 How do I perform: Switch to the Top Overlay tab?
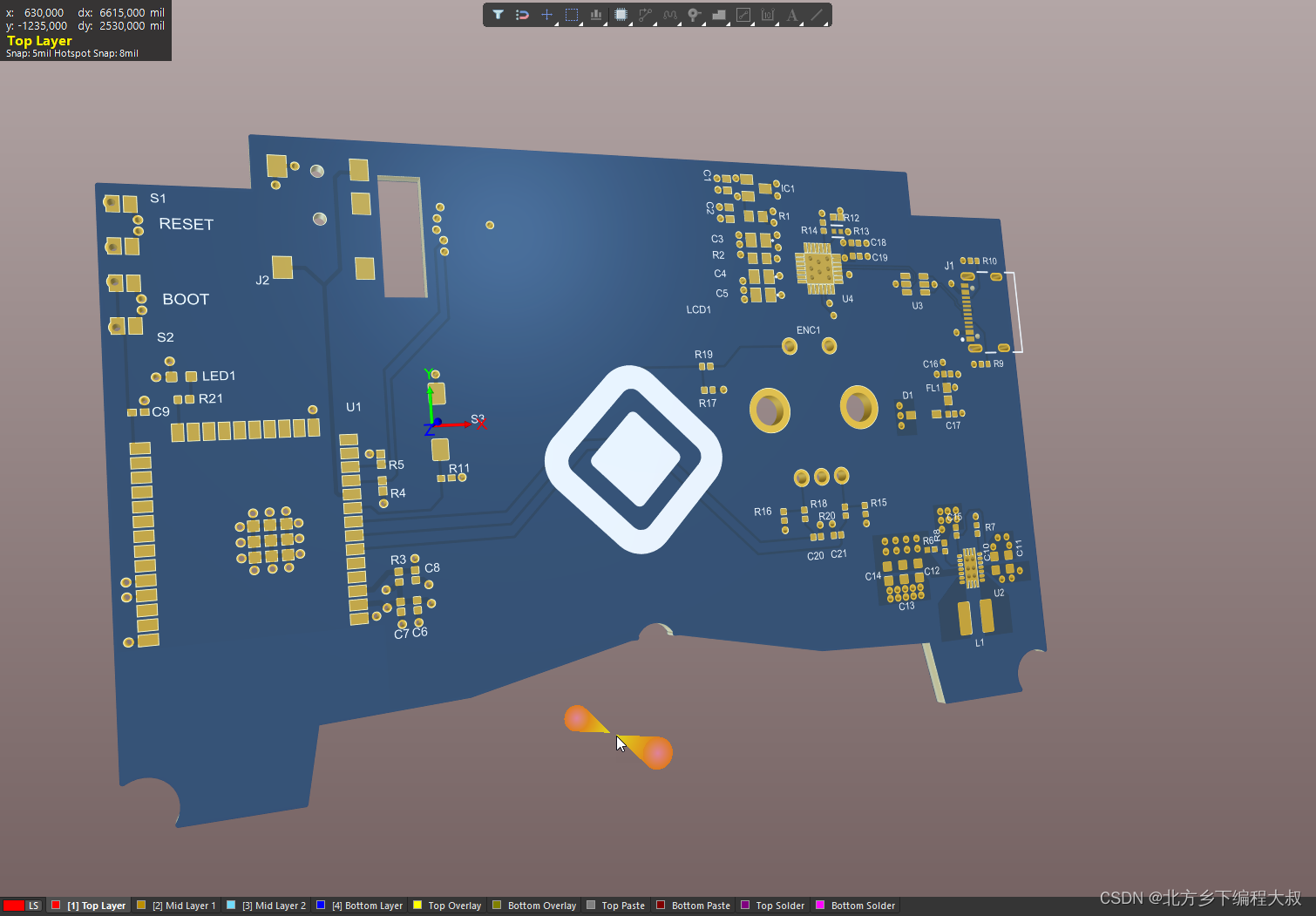(447, 906)
